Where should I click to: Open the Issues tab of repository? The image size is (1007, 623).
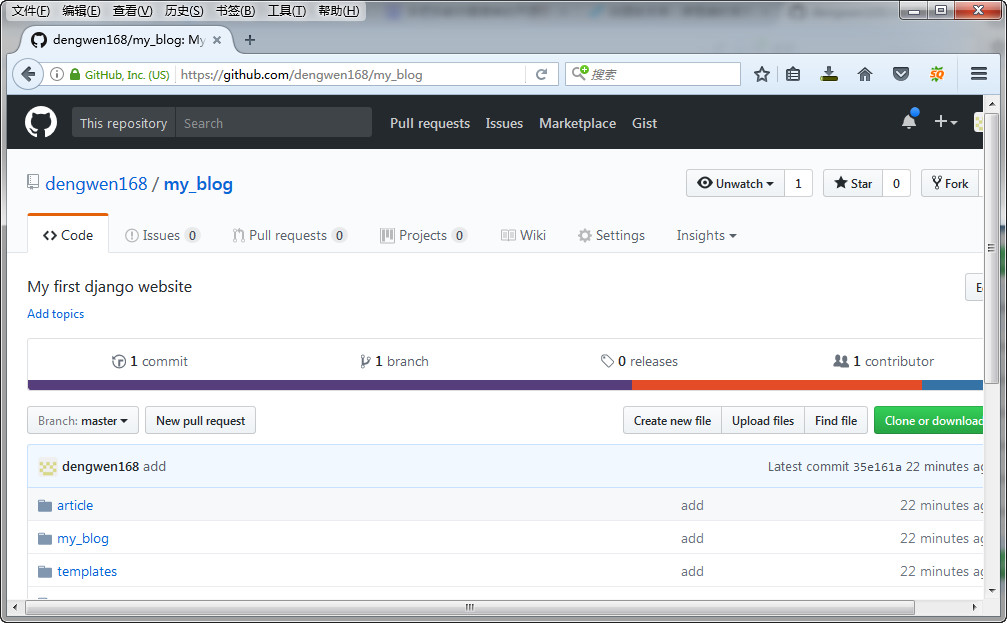(162, 236)
